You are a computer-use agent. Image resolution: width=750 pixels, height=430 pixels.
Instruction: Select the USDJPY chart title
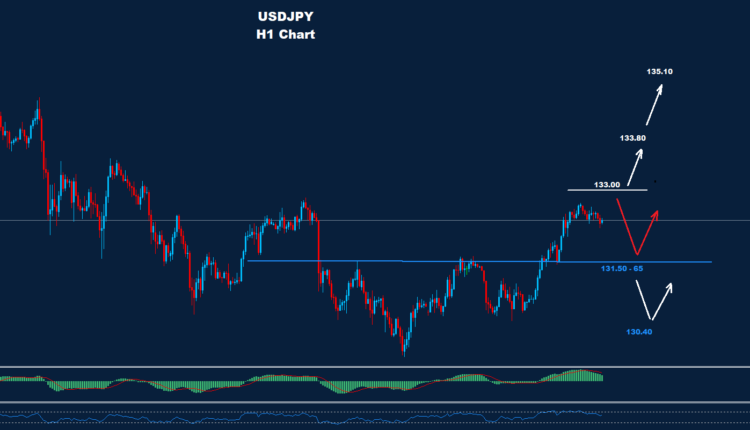point(286,17)
